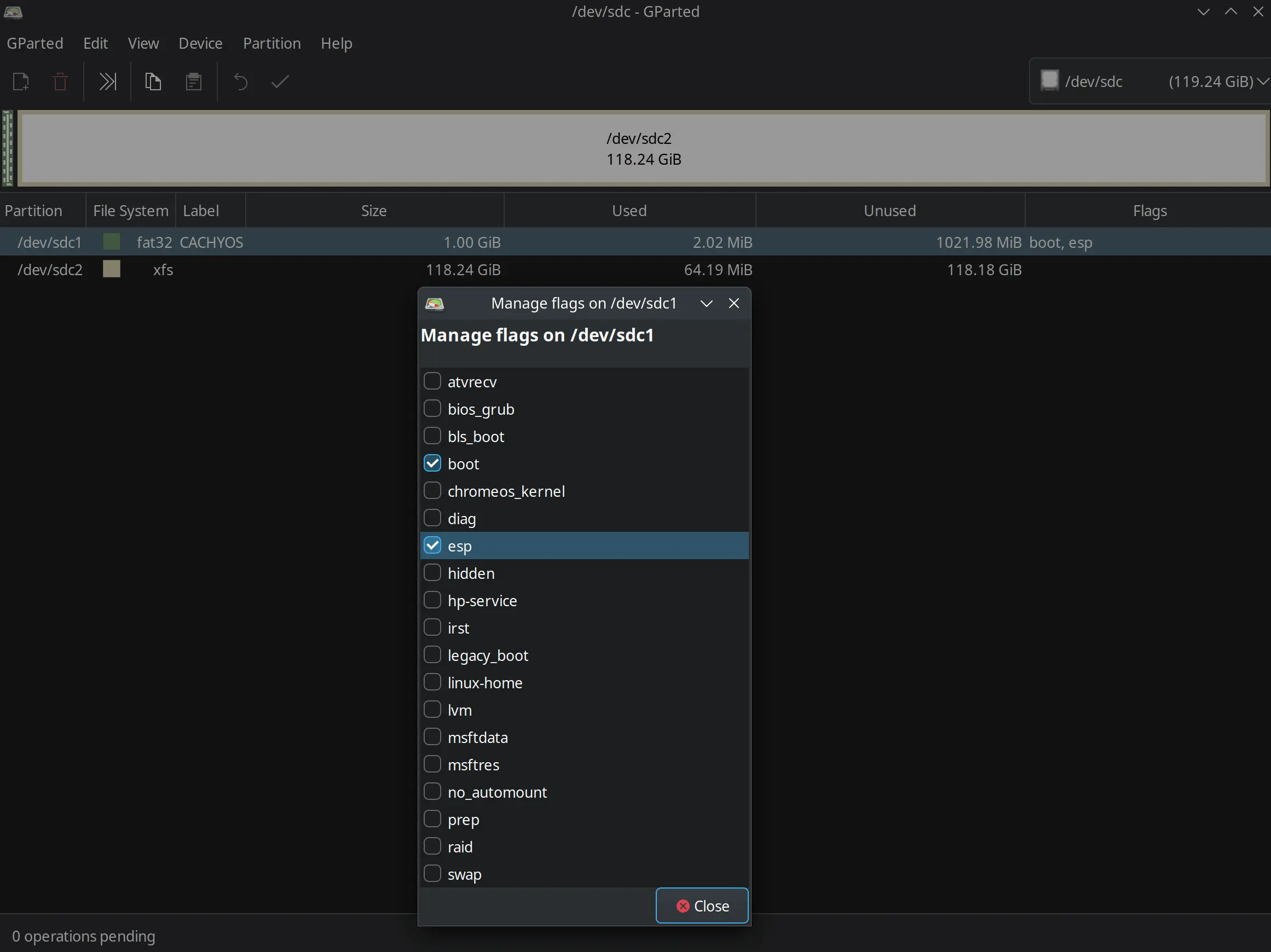Enable the bios_grub flag
The height and width of the screenshot is (952, 1271).
click(432, 408)
